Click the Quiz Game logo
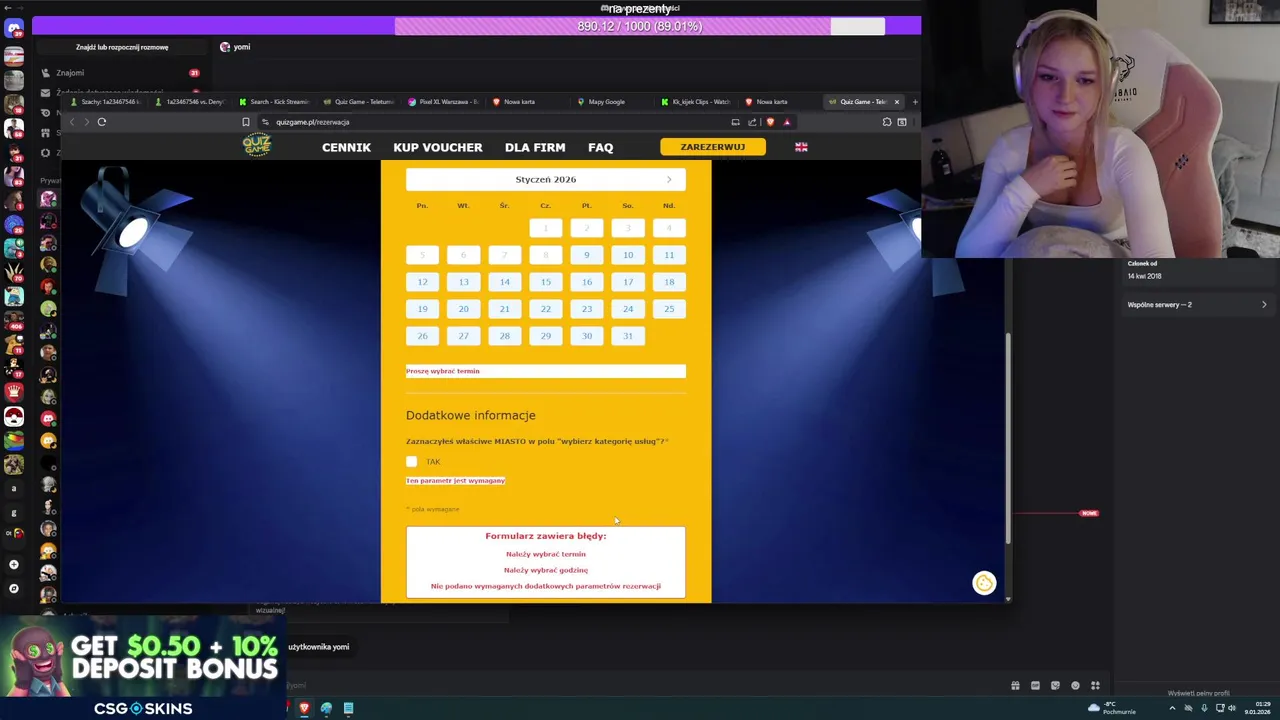The height and width of the screenshot is (720, 1280). tap(257, 146)
